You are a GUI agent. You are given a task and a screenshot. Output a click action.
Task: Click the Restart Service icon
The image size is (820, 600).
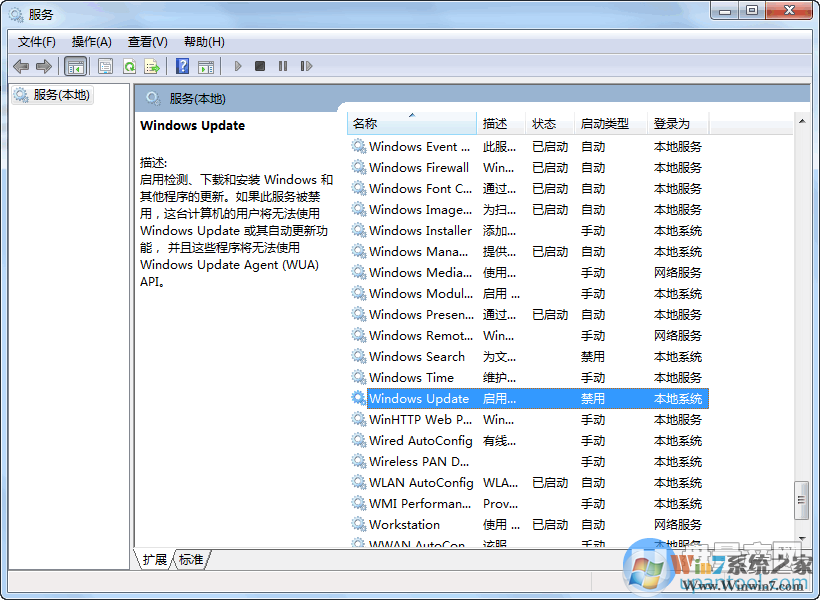click(306, 66)
